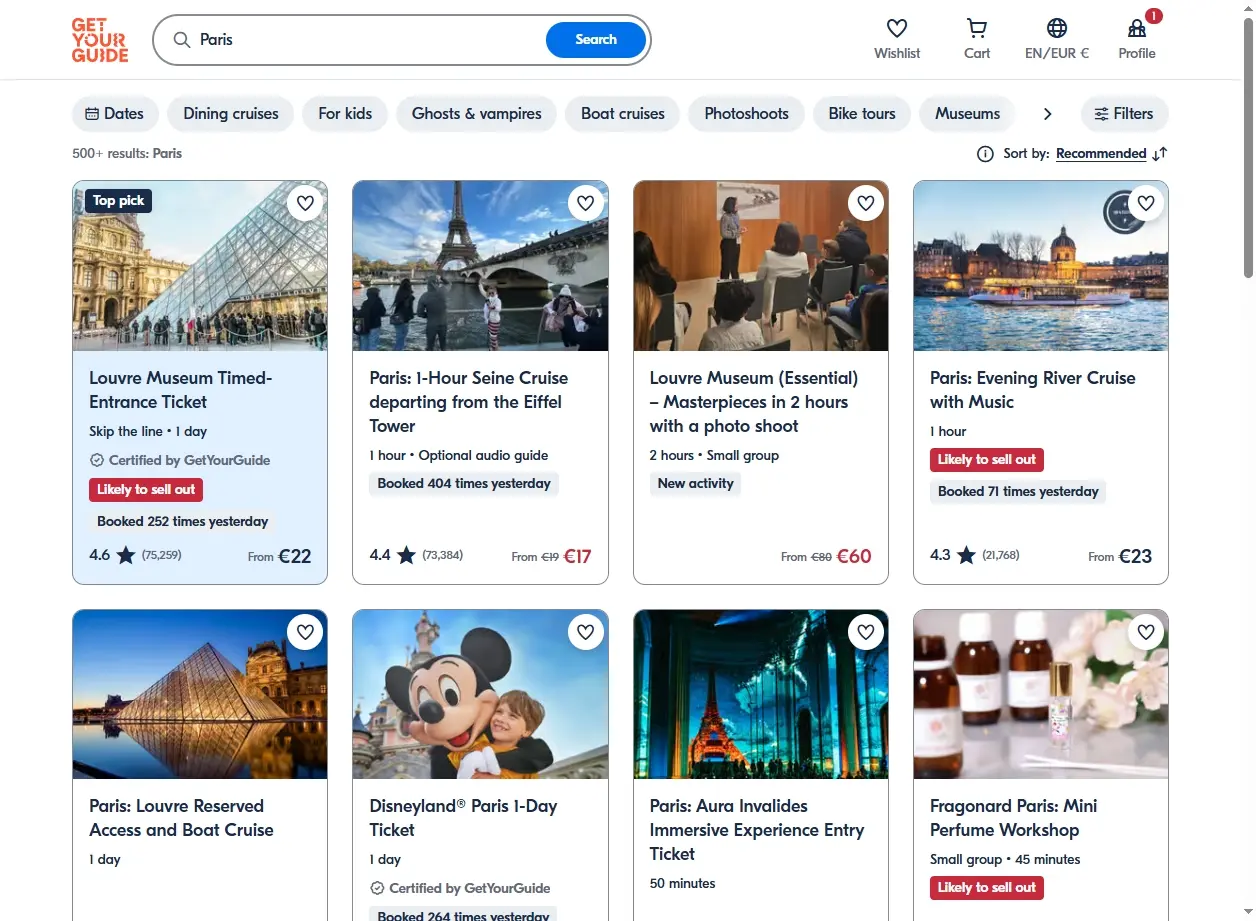Open the Profile icon

[x=1137, y=28]
